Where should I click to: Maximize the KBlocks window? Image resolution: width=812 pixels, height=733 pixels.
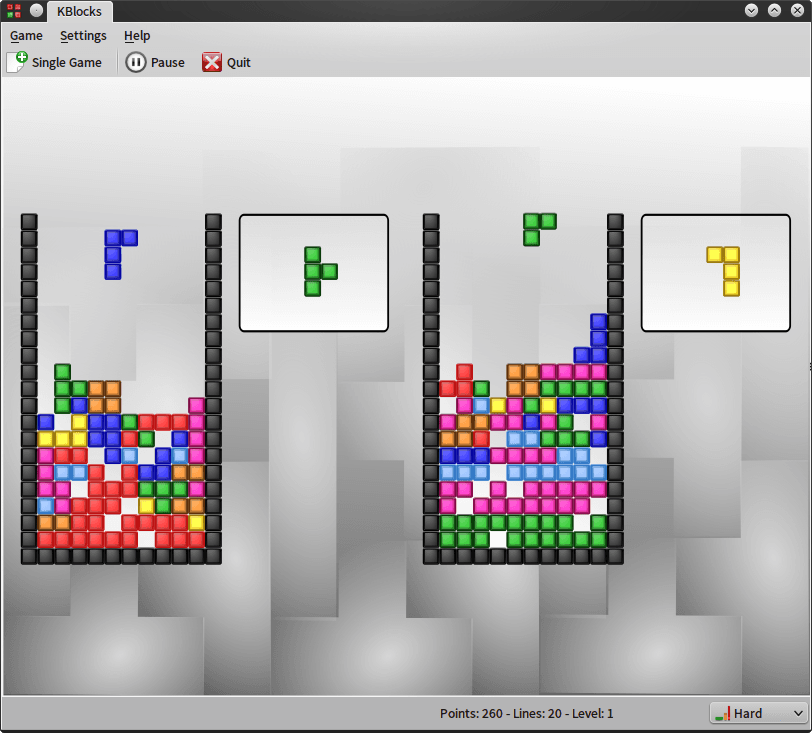click(x=774, y=10)
